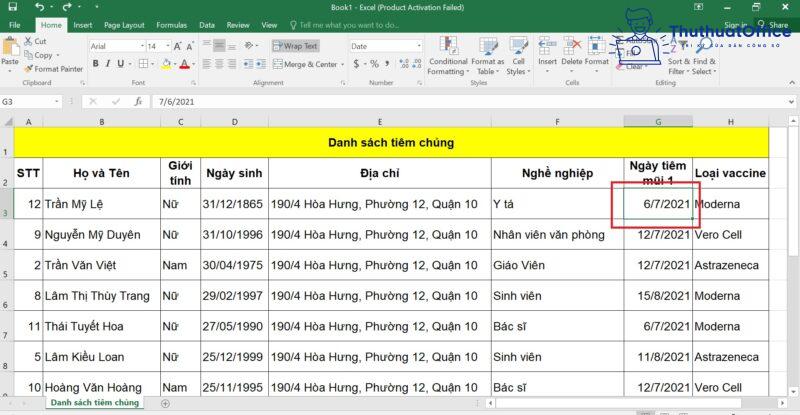800x415 pixels.
Task: Toggle Underline formatting
Action: coord(120,64)
